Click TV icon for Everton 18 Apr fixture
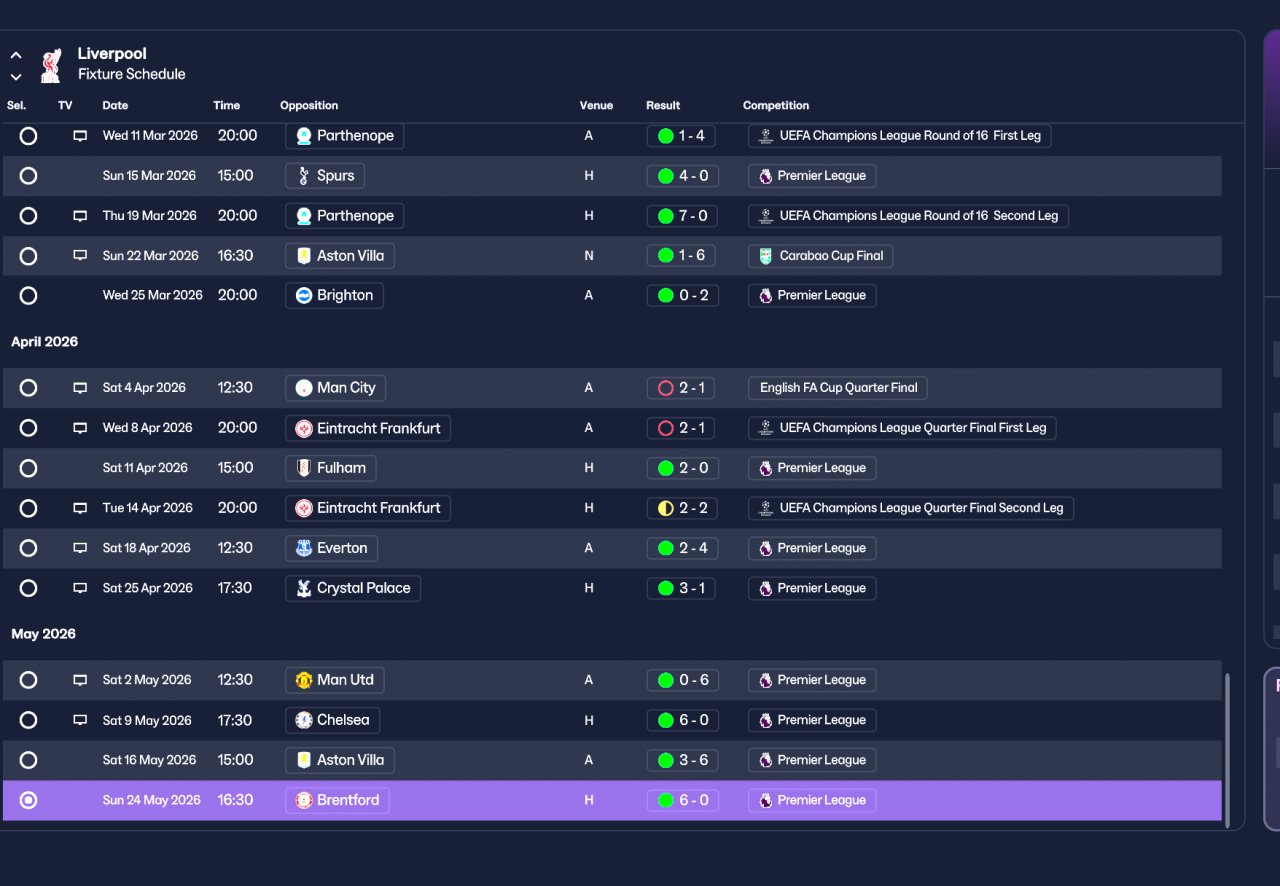This screenshot has width=1280, height=886. click(x=80, y=548)
